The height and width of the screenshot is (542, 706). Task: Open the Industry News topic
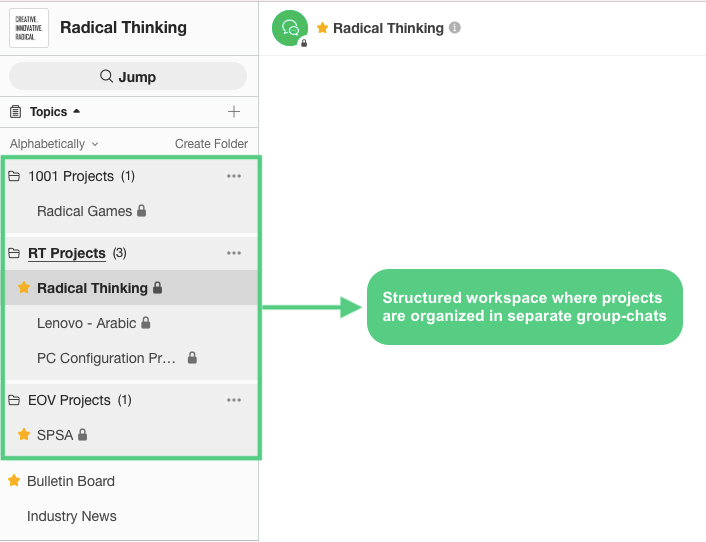[72, 516]
